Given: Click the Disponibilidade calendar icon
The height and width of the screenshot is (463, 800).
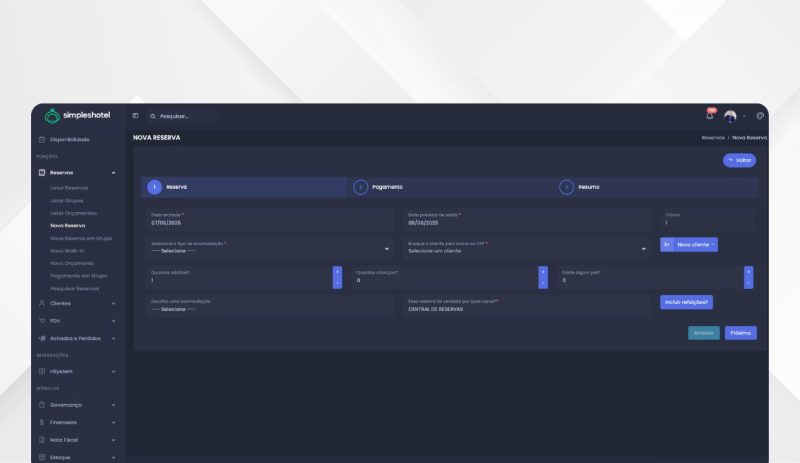Looking at the screenshot, I should [x=42, y=139].
